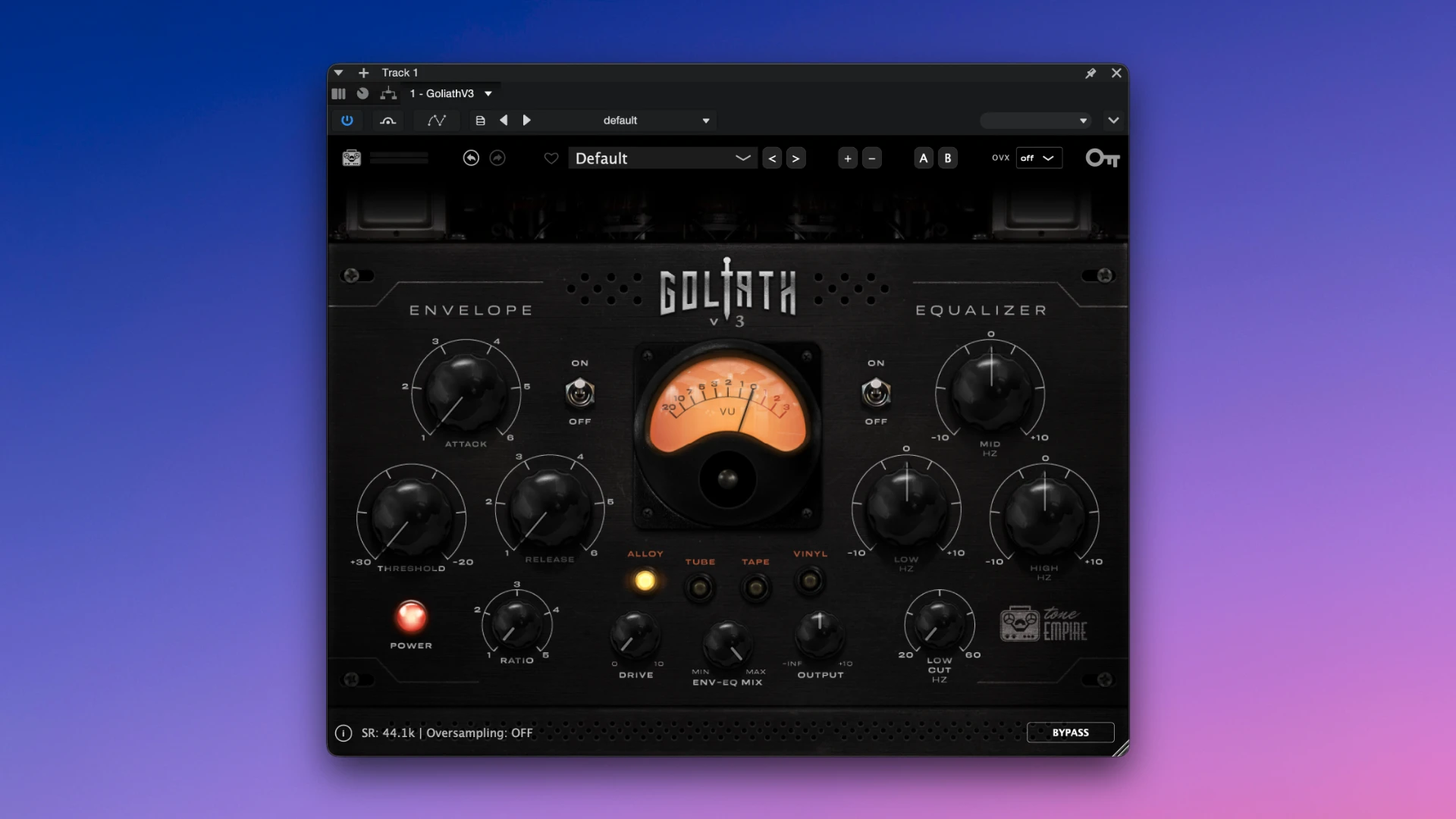Click the plus zoom button
1456x819 pixels.
tap(848, 158)
